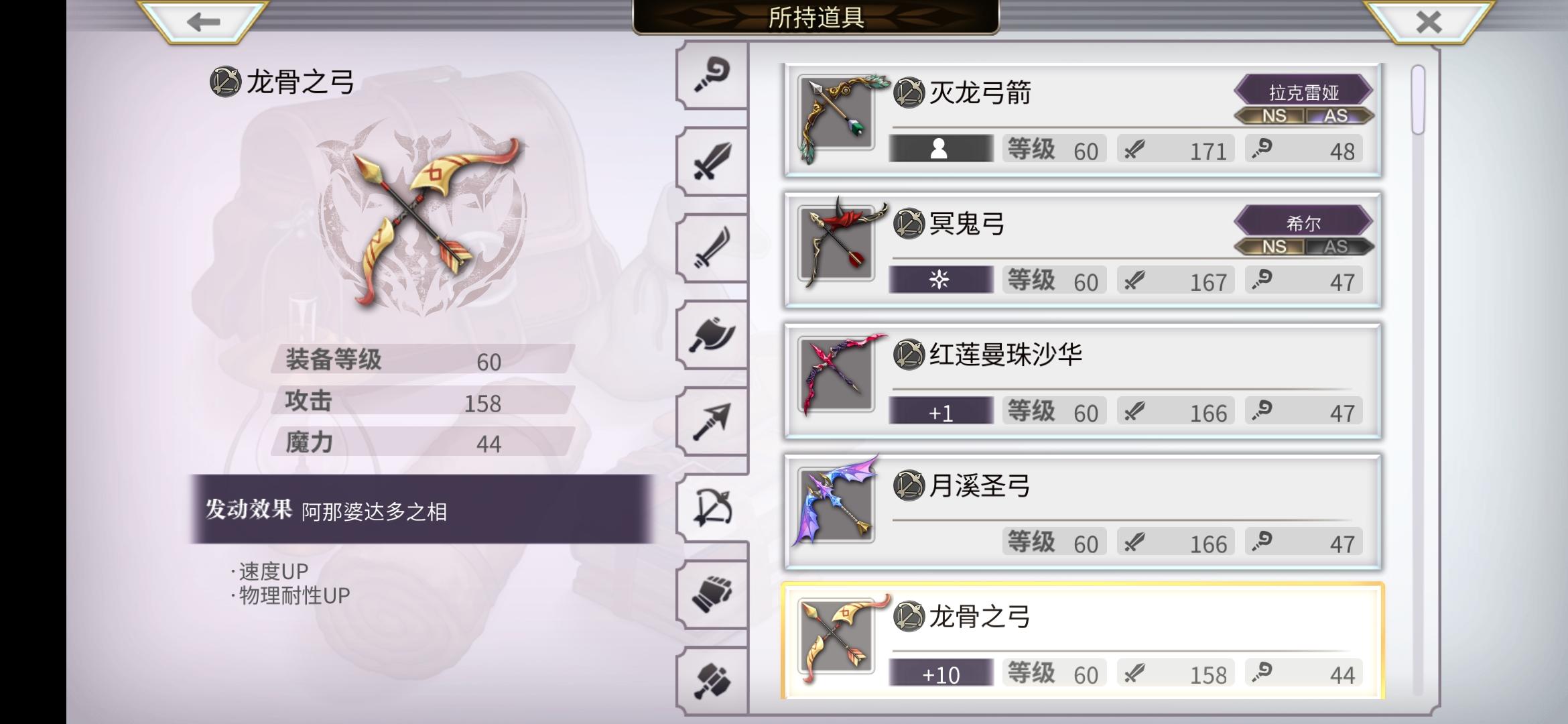
Task: Select the sword weapon category tab
Action: tap(712, 162)
